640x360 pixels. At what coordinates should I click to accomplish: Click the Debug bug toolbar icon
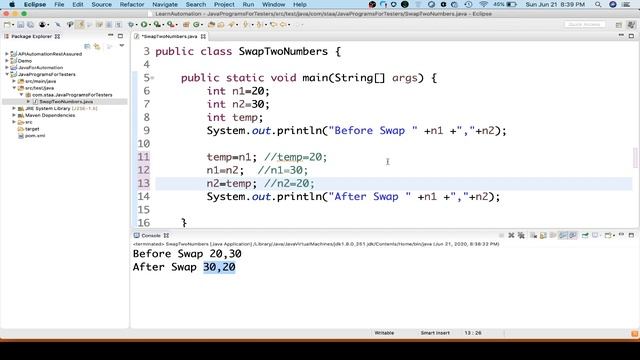(131, 25)
